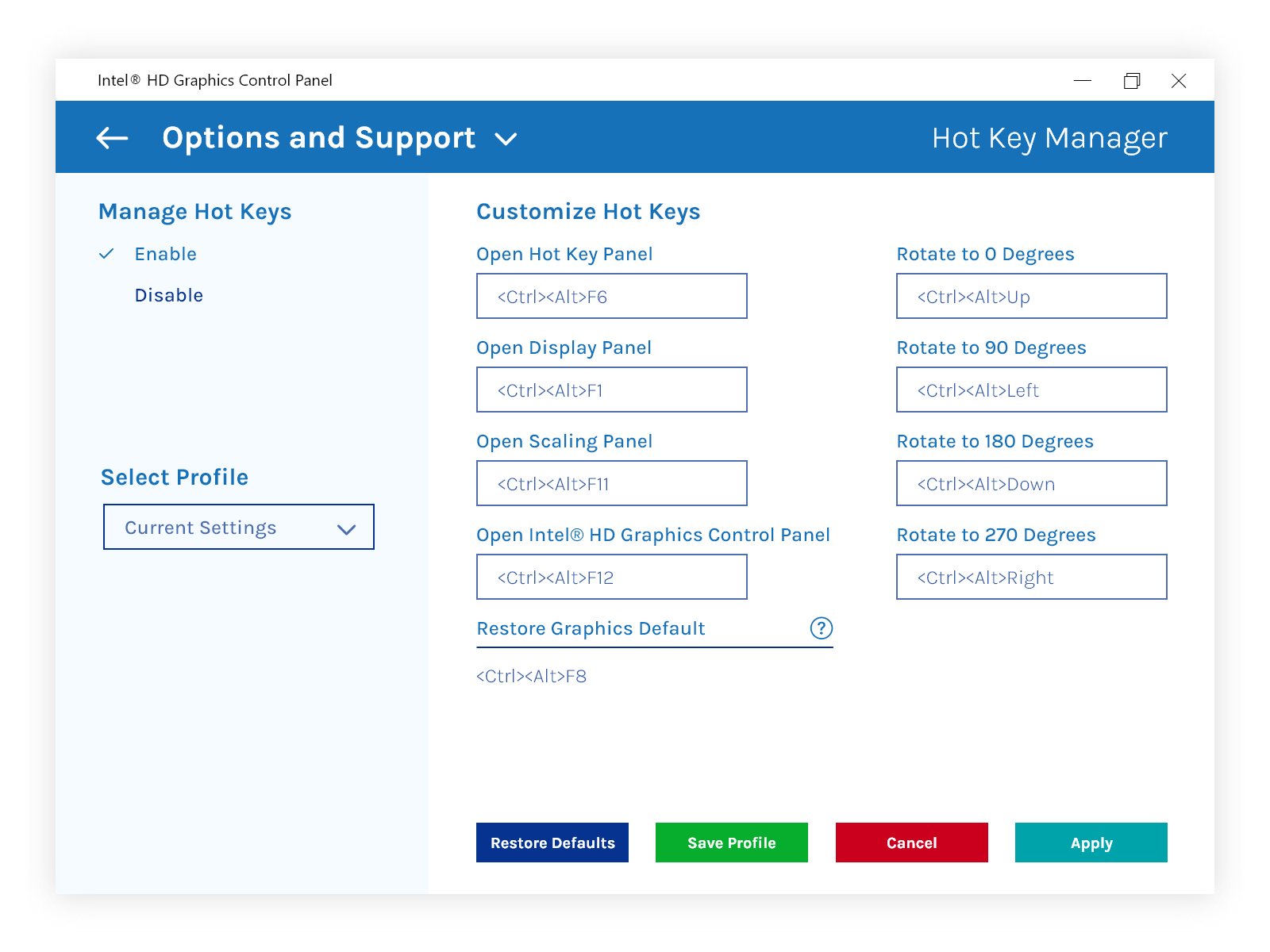Image resolution: width=1270 pixels, height=952 pixels.
Task: Click the Open Scaling Panel hotkey field
Action: pyautogui.click(x=612, y=483)
